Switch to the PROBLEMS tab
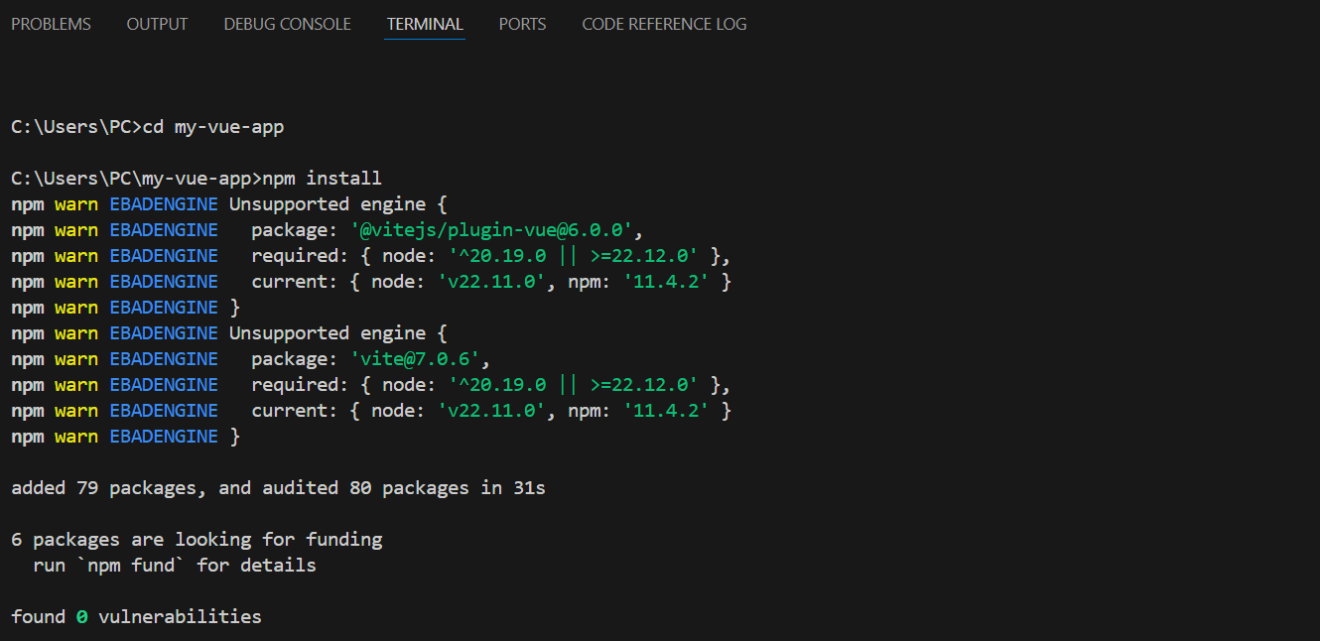The width and height of the screenshot is (1320, 641). (x=50, y=23)
